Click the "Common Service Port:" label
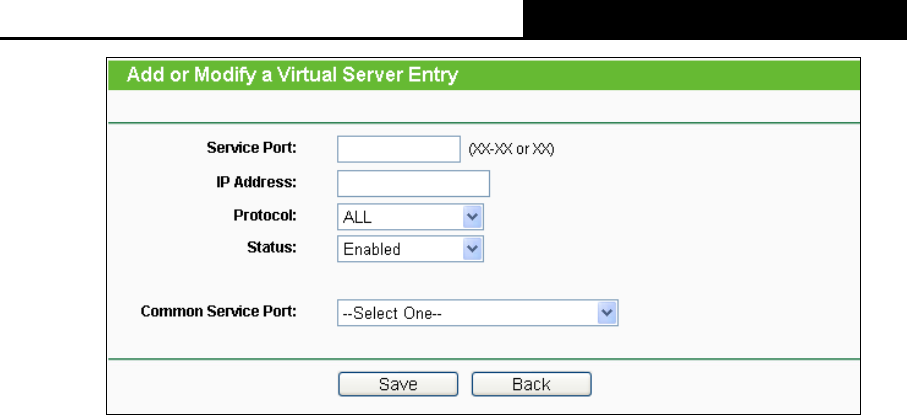This screenshot has width=907, height=415. pyautogui.click(x=219, y=311)
